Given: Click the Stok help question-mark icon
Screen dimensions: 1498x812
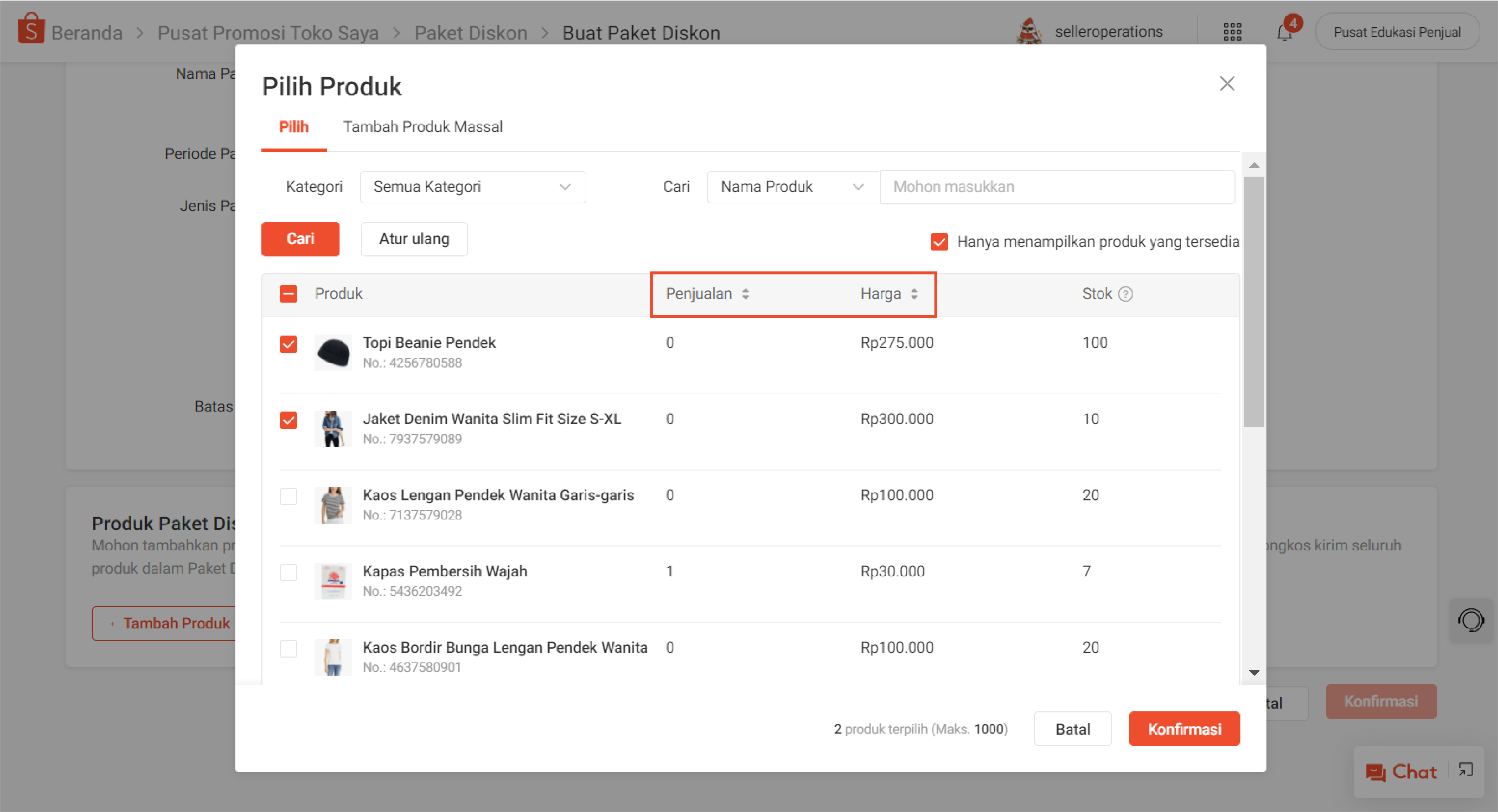Looking at the screenshot, I should pos(1125,294).
